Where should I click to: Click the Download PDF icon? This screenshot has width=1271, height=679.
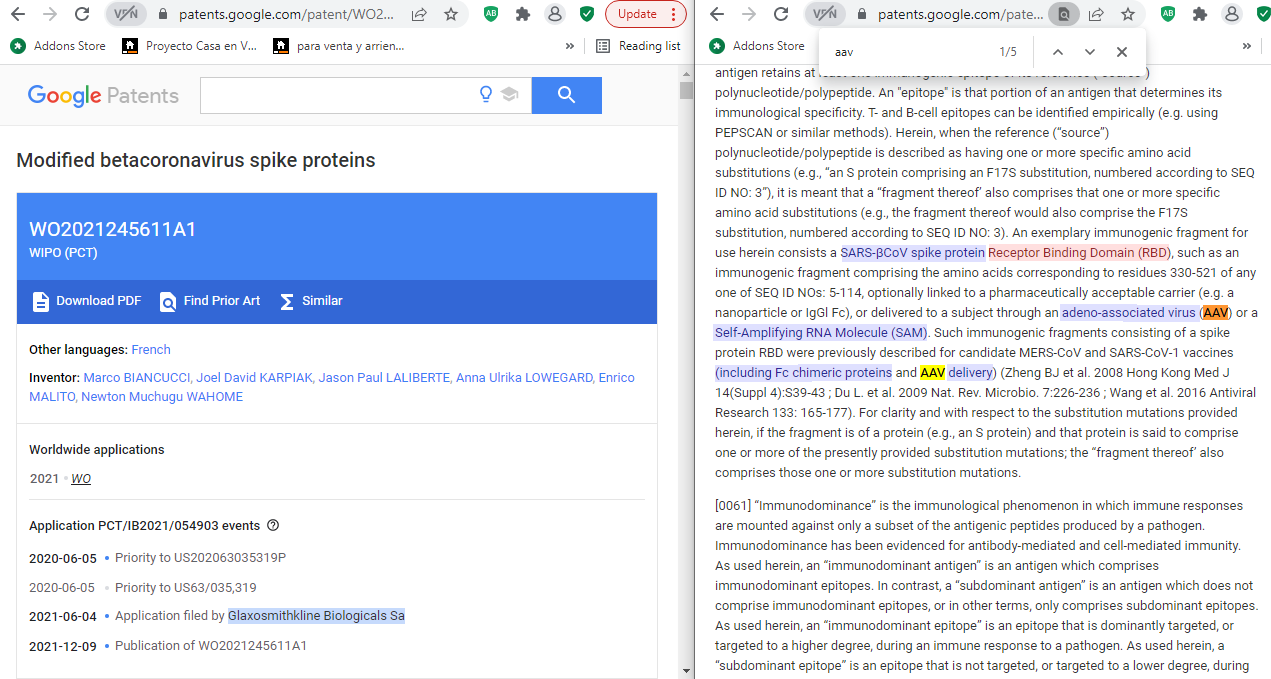pyautogui.click(x=40, y=301)
